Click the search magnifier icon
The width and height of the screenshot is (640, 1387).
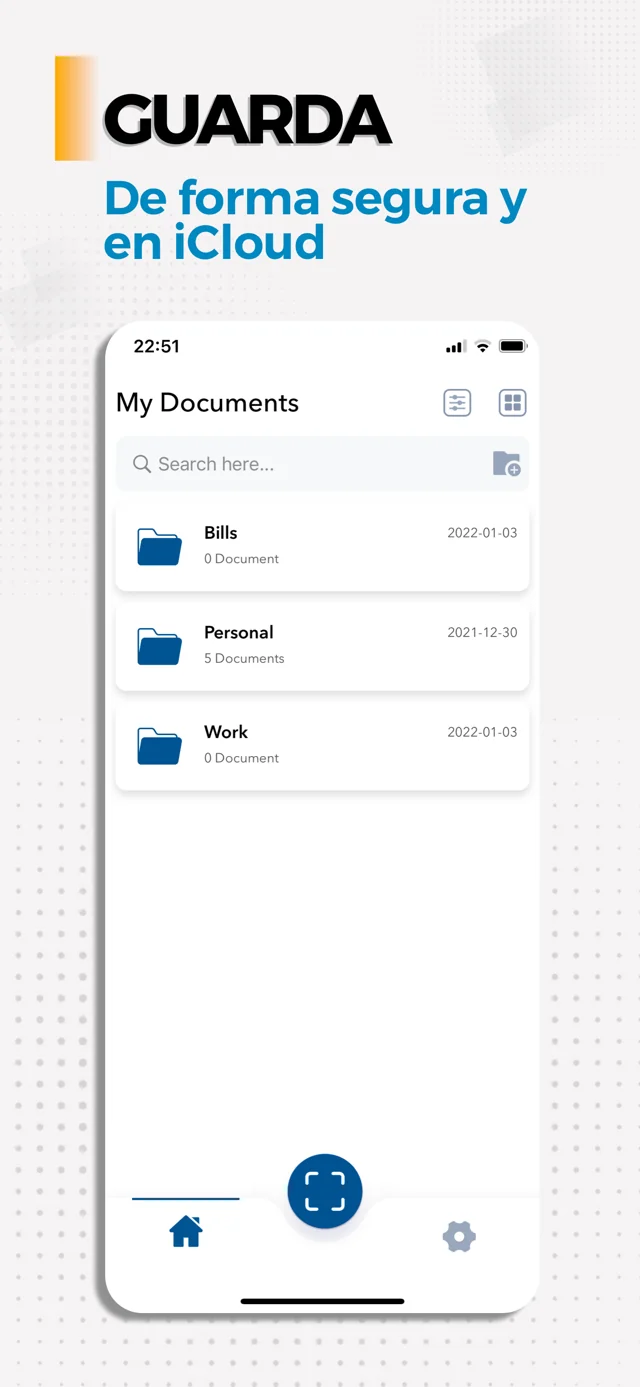tap(142, 464)
